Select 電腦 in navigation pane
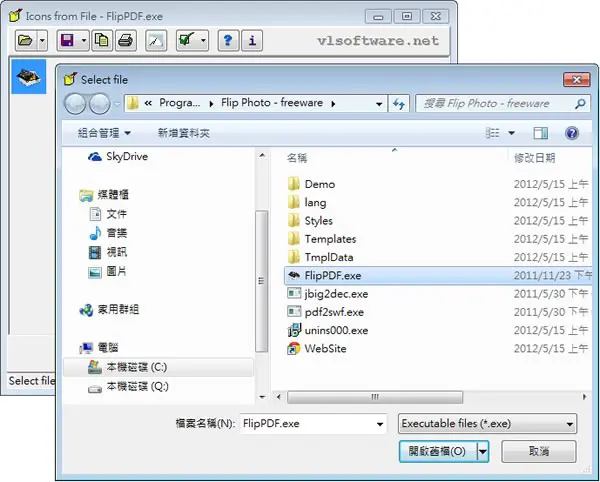The height and width of the screenshot is (482, 600). [99, 348]
